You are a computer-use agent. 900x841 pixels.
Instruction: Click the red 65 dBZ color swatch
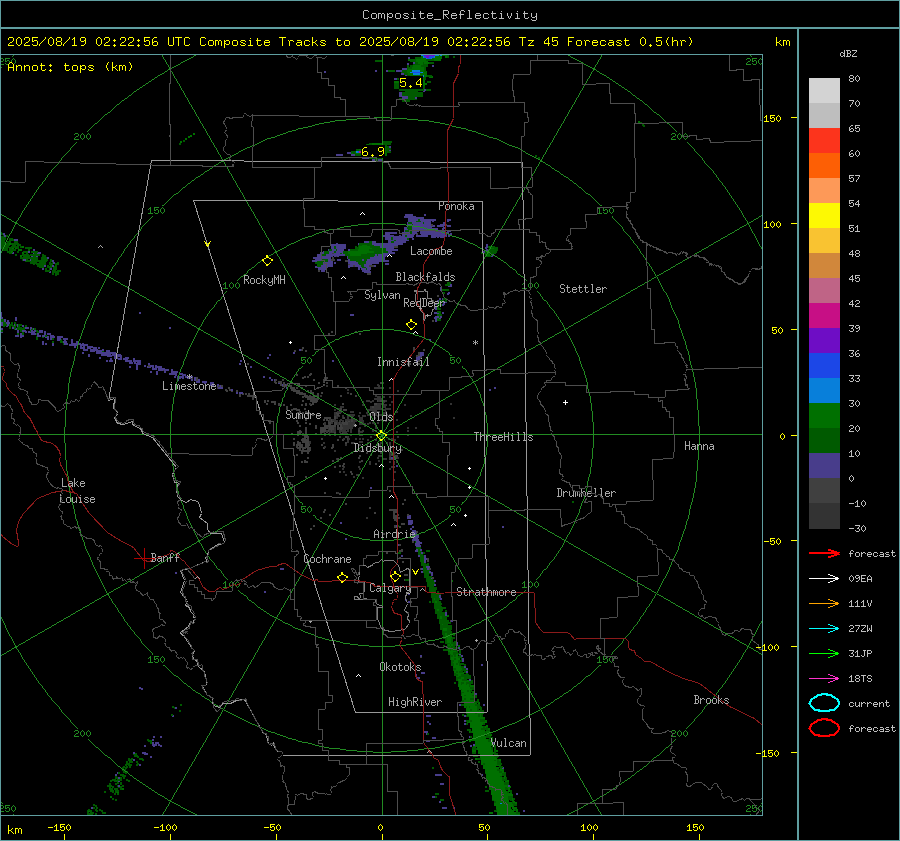click(x=824, y=140)
